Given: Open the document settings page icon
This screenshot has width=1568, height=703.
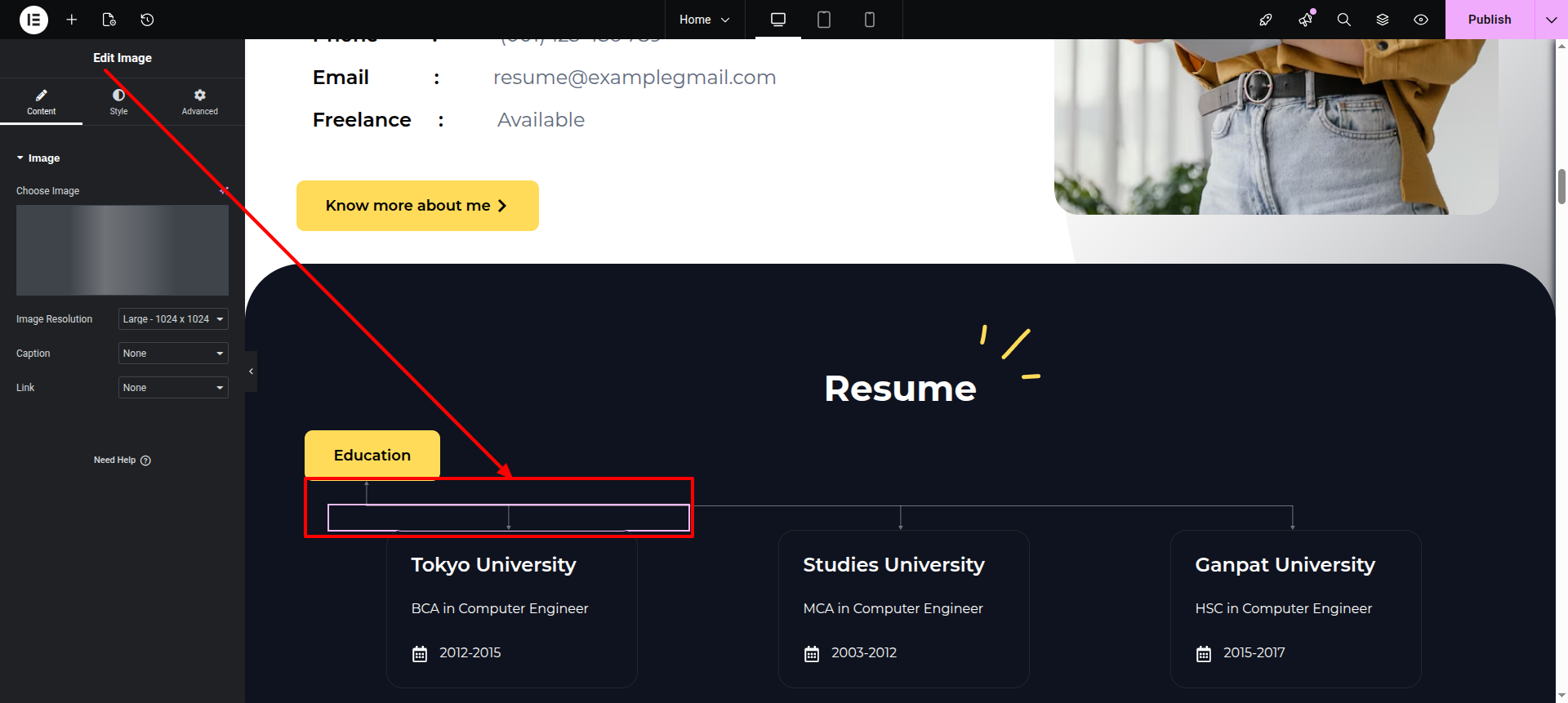Looking at the screenshot, I should [109, 20].
